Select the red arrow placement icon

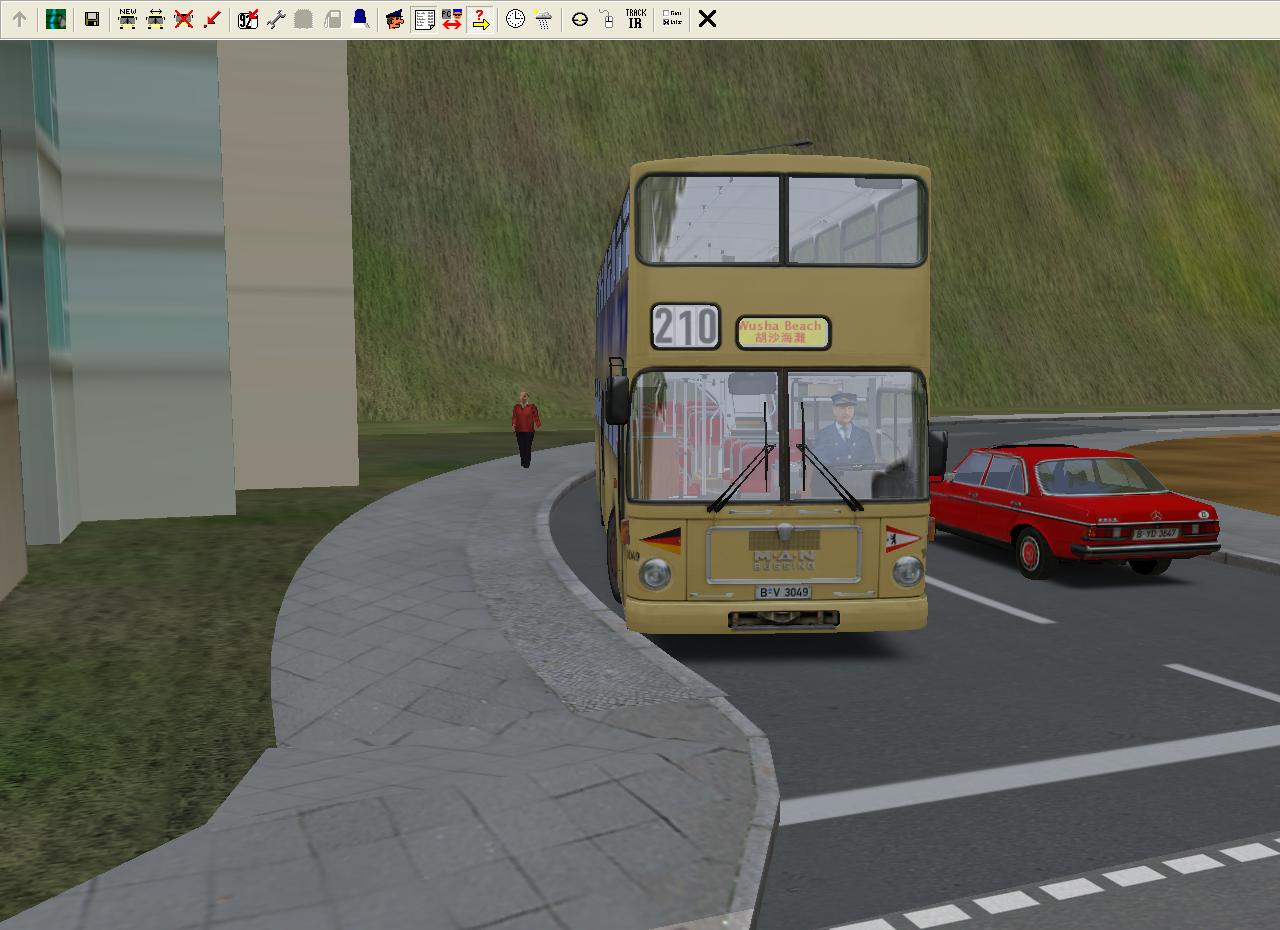pos(211,19)
